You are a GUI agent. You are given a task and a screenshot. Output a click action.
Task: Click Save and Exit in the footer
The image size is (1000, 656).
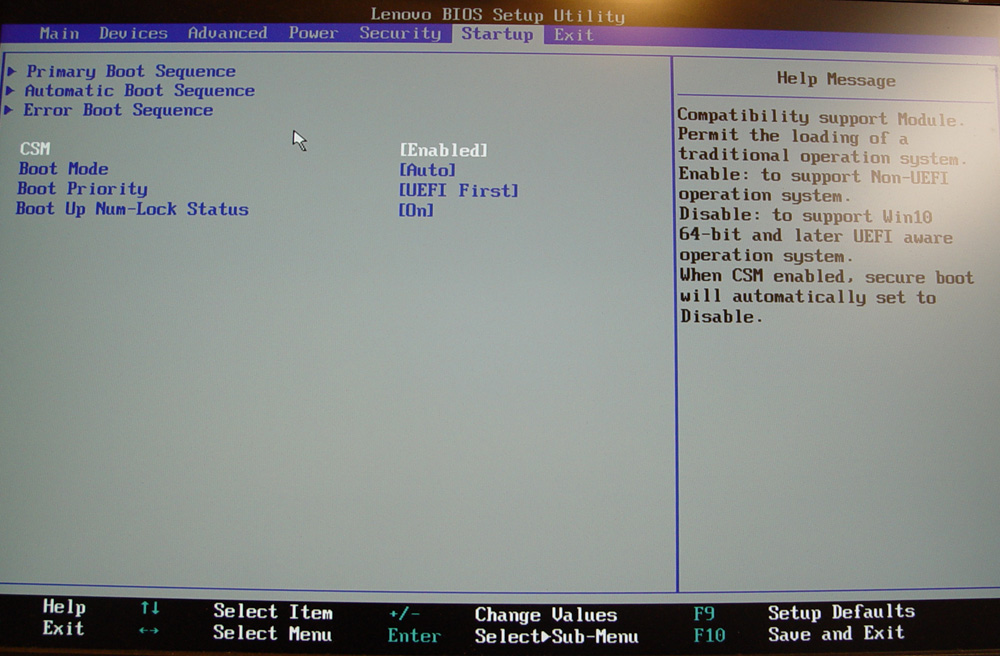point(835,633)
